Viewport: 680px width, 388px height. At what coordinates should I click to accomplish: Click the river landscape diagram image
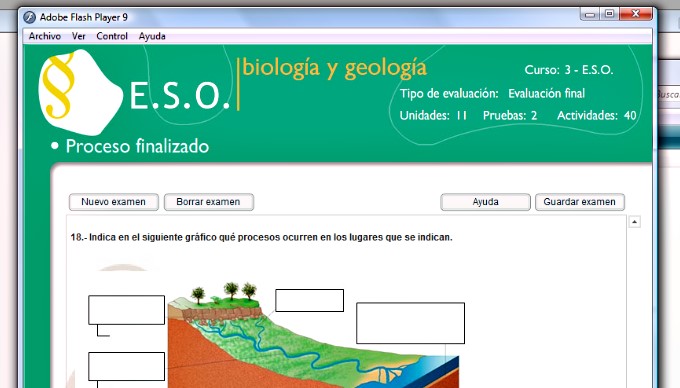(313, 335)
